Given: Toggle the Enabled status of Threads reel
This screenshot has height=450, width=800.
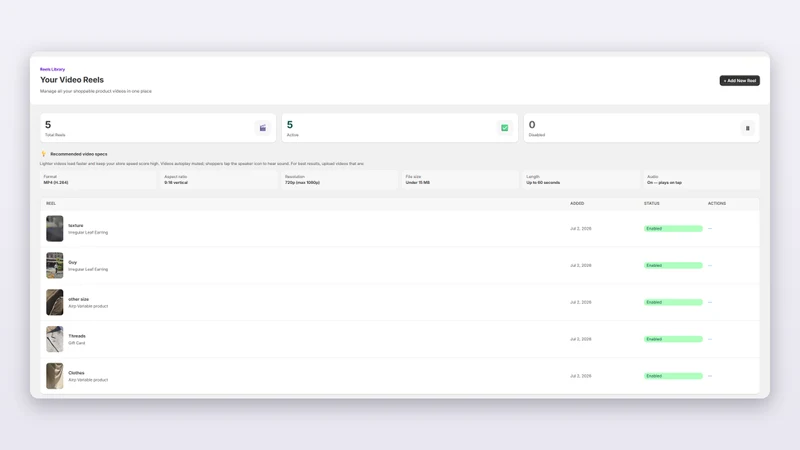Looking at the screenshot, I should point(673,339).
